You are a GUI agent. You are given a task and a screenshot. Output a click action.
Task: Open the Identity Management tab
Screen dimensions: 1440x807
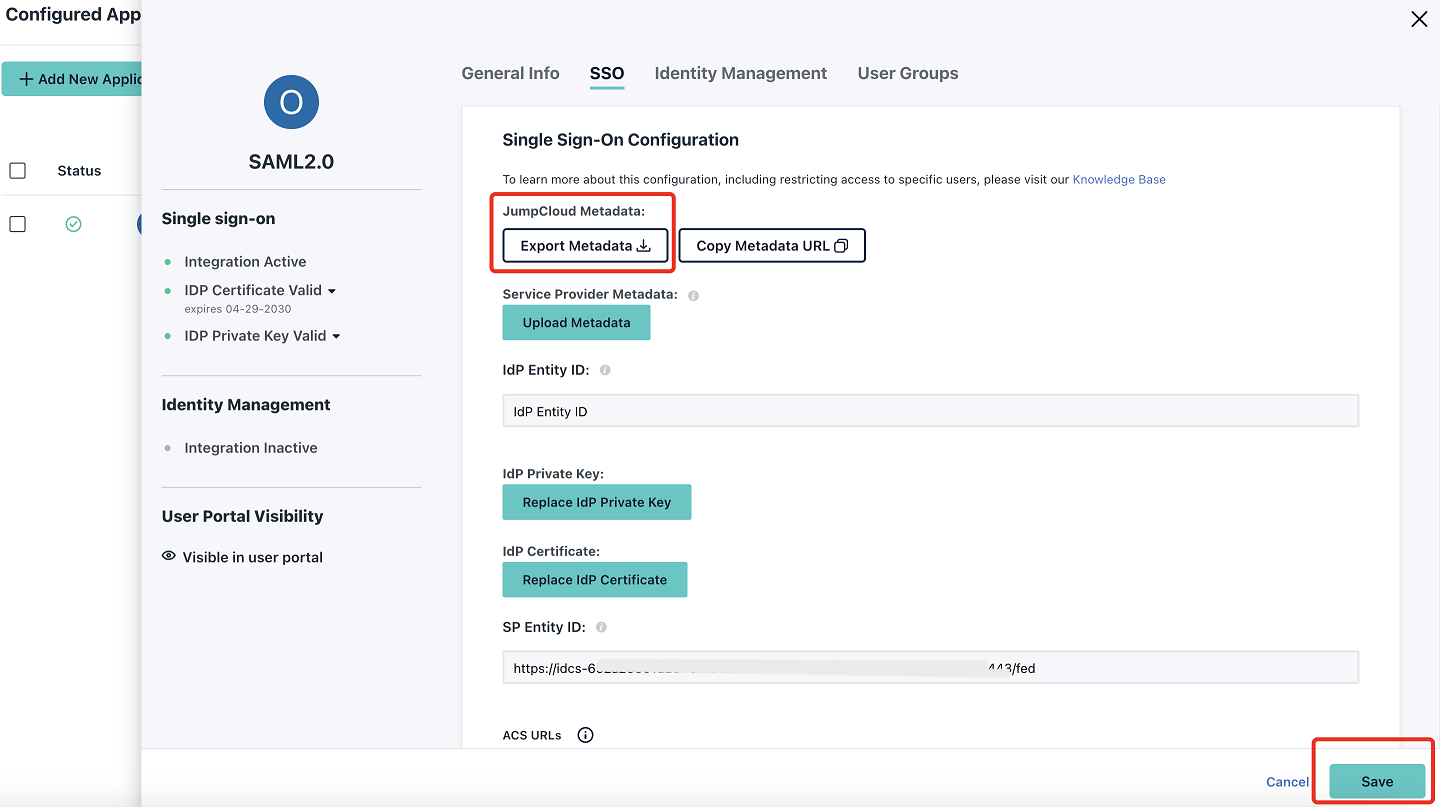[740, 73]
